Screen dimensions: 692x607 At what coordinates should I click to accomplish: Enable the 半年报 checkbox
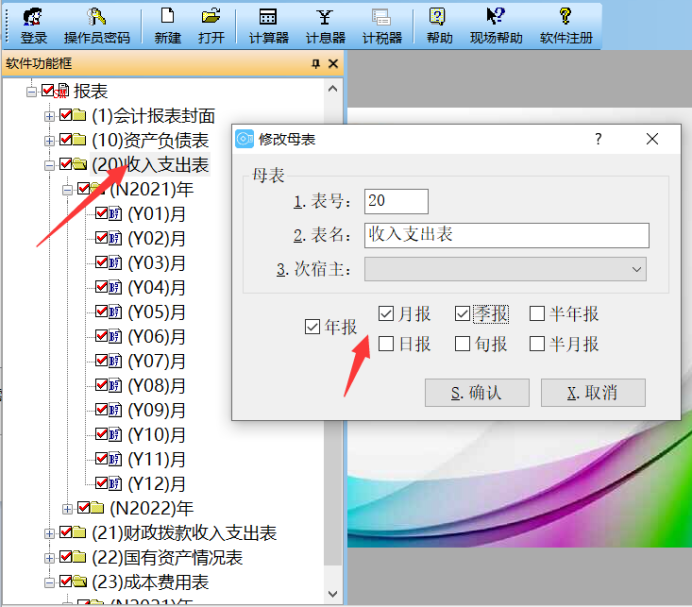(x=537, y=313)
